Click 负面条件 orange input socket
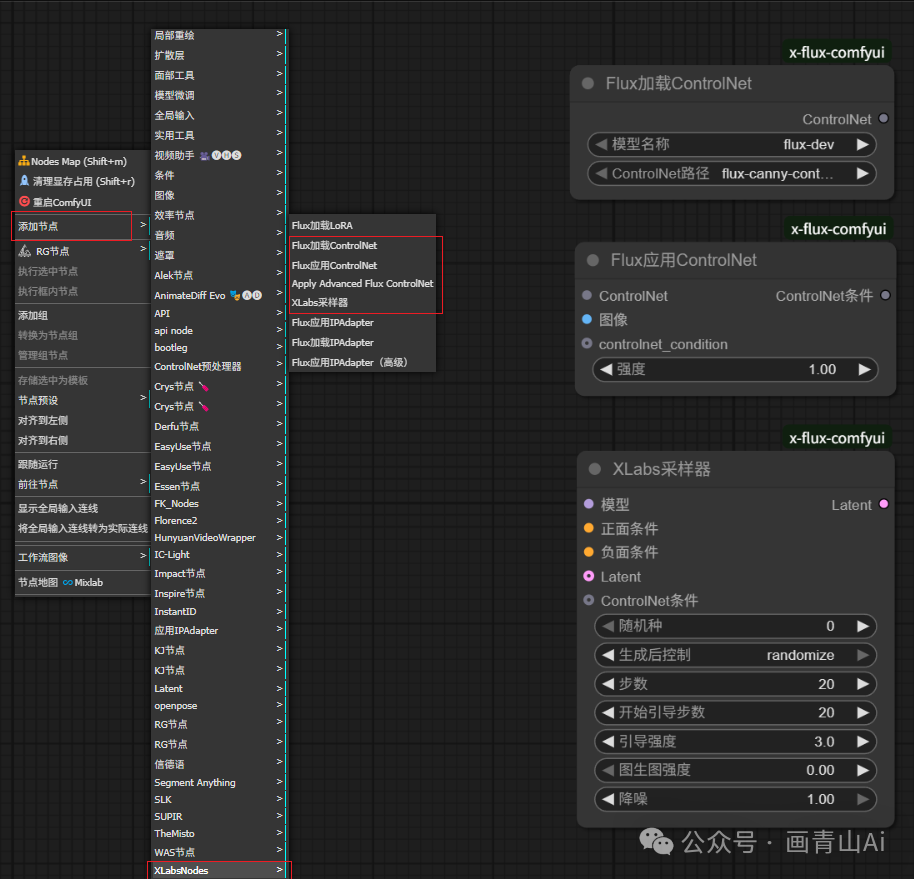Image resolution: width=914 pixels, height=879 pixels. 589,551
